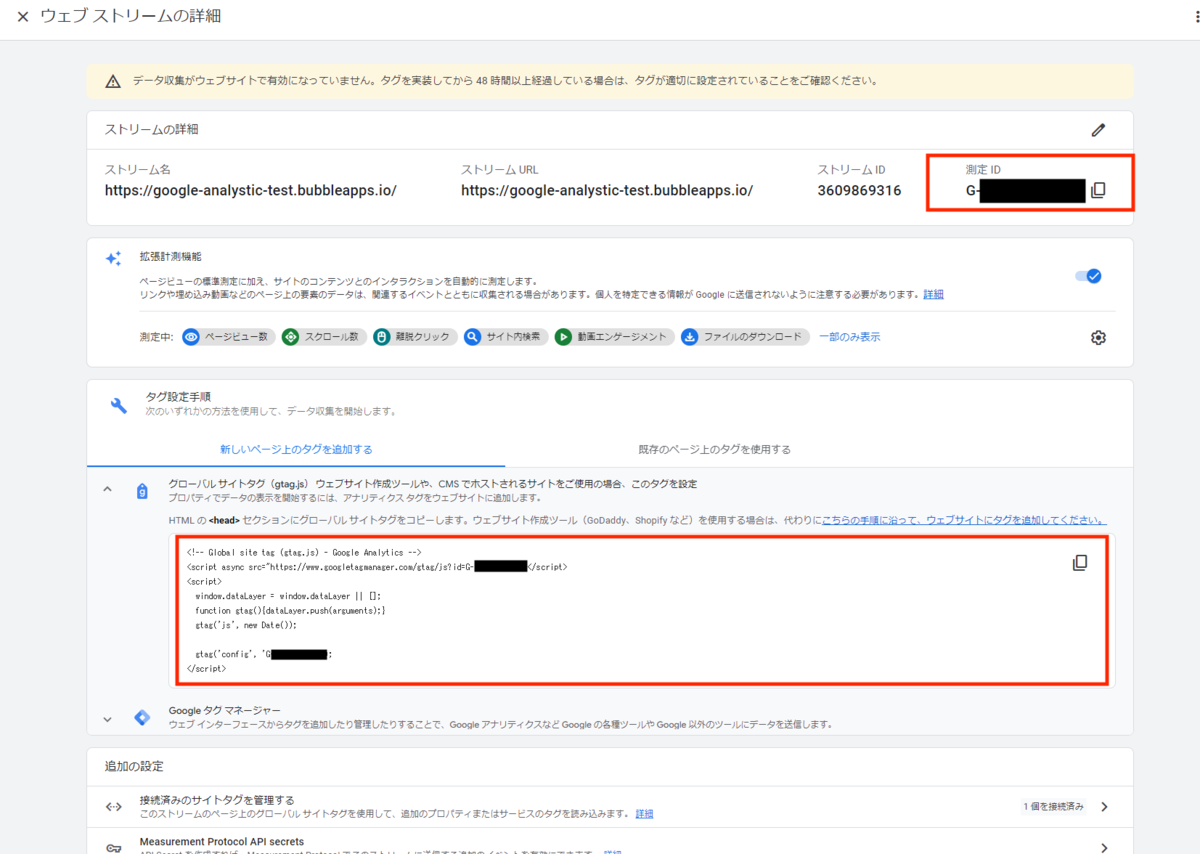Open 詳細 link in enhanced measurement description
The width and height of the screenshot is (1200, 854).
tap(933, 294)
